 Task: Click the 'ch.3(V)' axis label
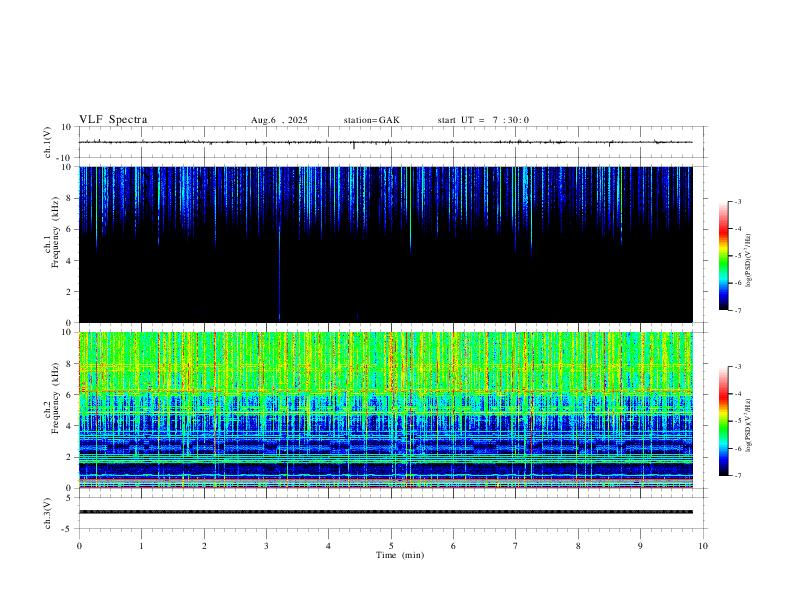coord(48,513)
